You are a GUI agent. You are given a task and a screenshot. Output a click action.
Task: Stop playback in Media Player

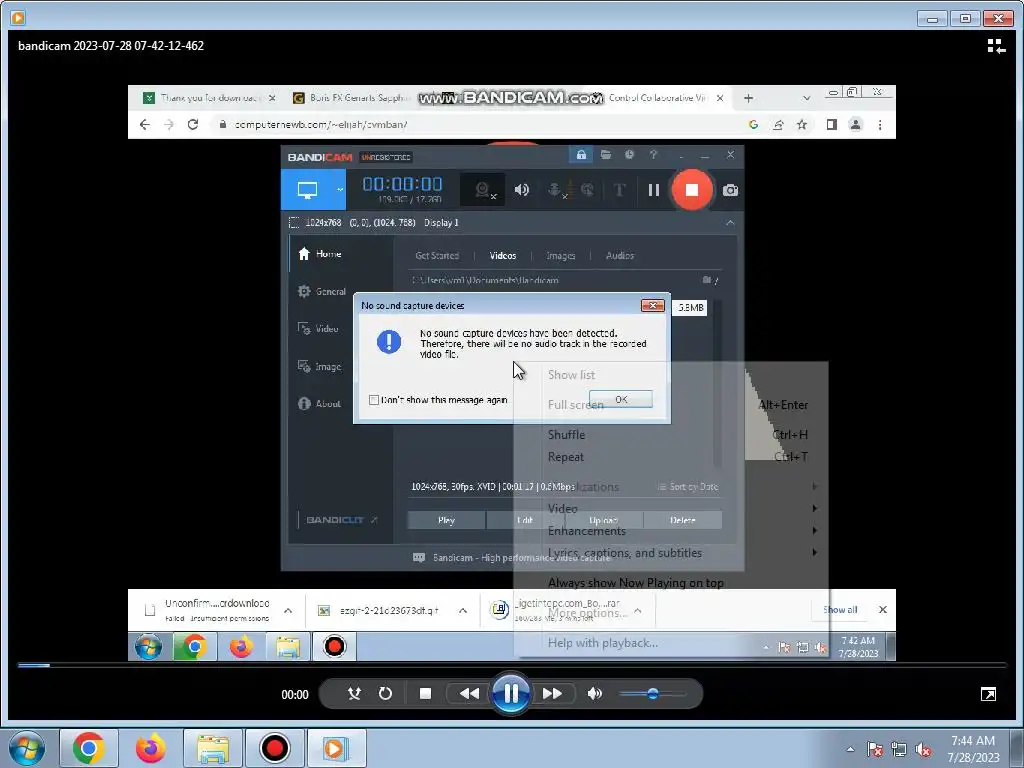click(x=425, y=694)
